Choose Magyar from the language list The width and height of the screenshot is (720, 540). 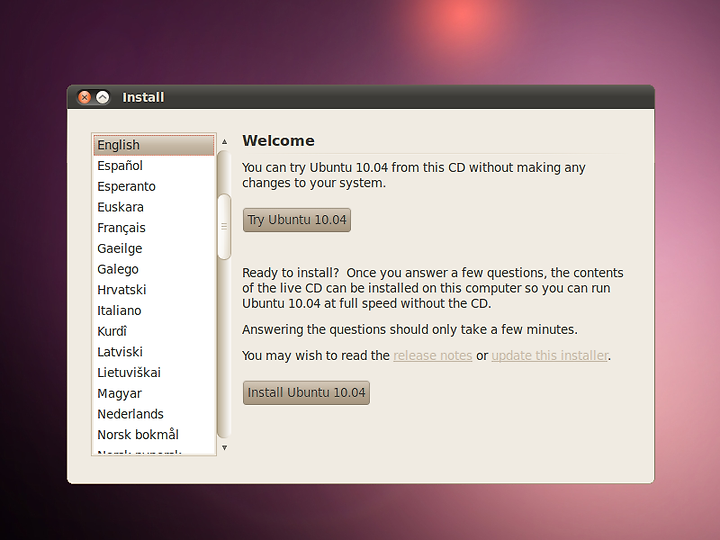tap(154, 394)
